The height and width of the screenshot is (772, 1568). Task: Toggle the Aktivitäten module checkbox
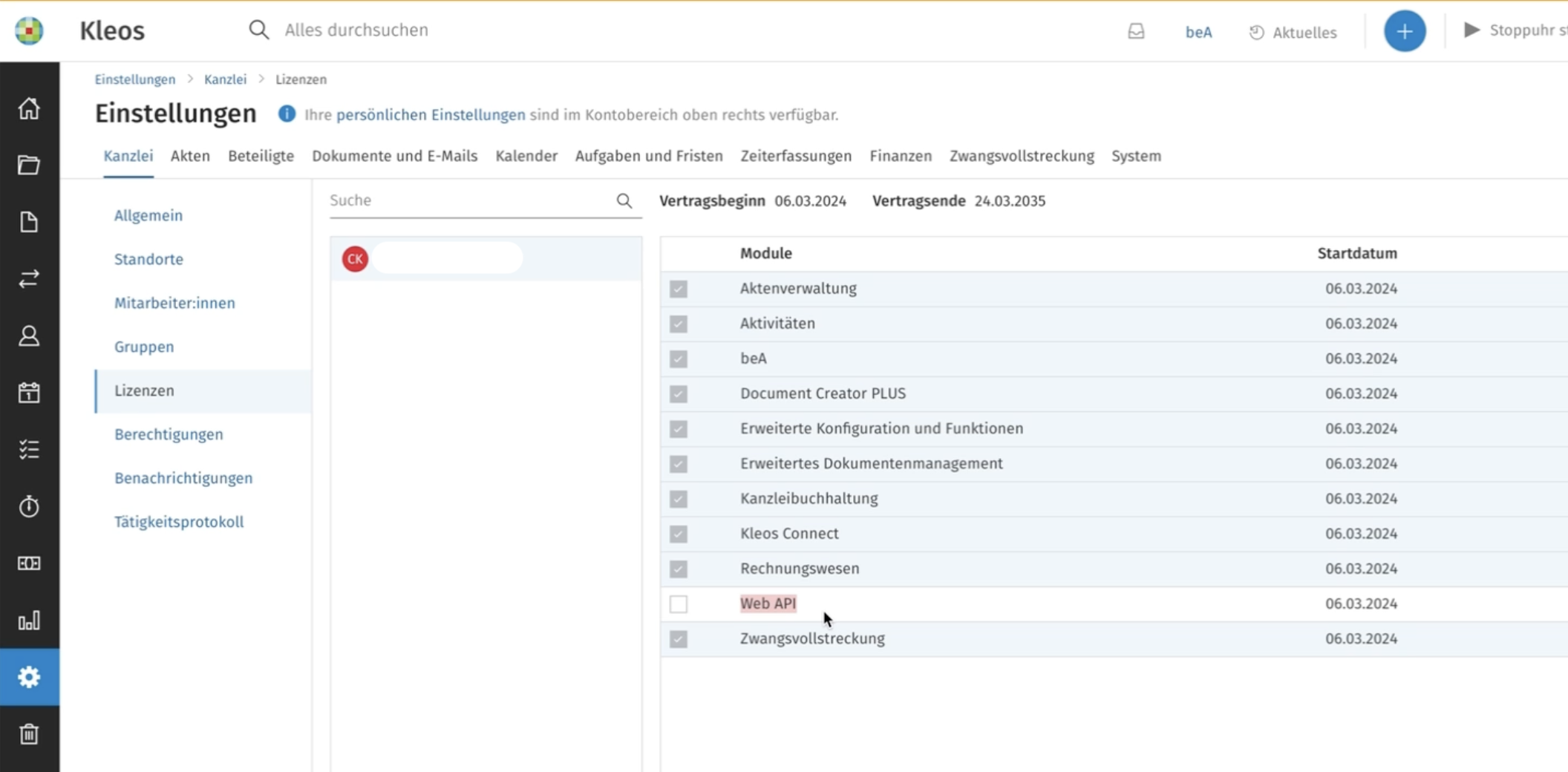(678, 324)
